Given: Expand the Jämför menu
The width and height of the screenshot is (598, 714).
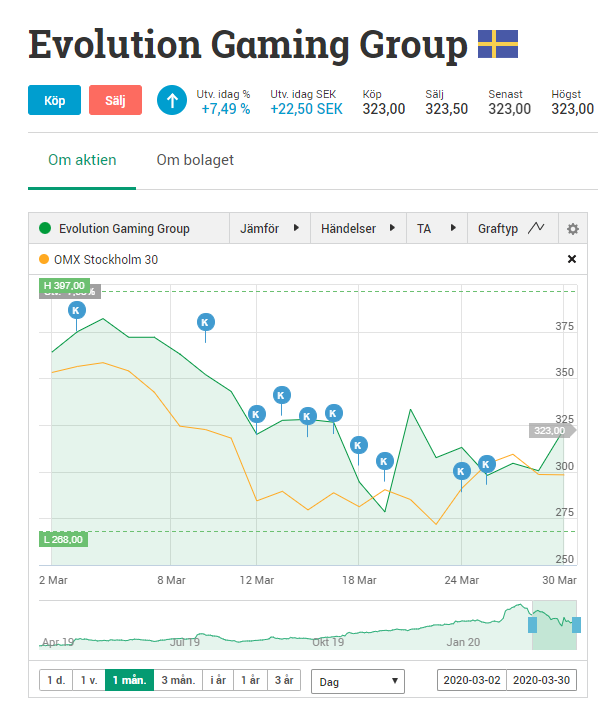Looking at the screenshot, I should point(270,228).
